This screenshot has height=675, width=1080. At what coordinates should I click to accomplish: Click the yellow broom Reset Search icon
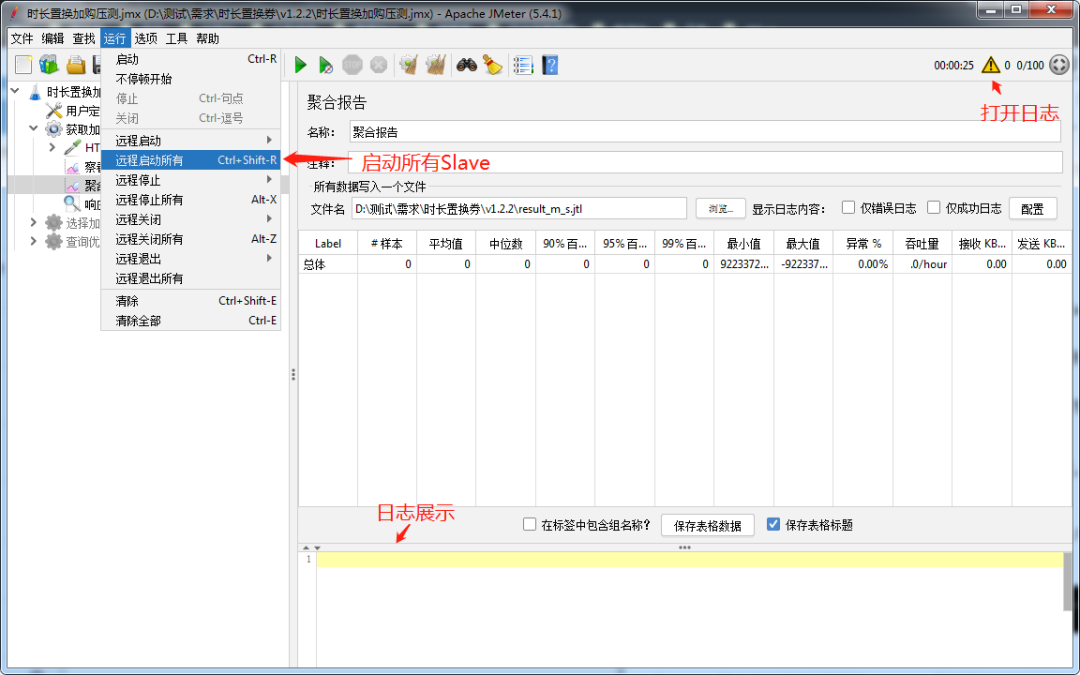492,65
